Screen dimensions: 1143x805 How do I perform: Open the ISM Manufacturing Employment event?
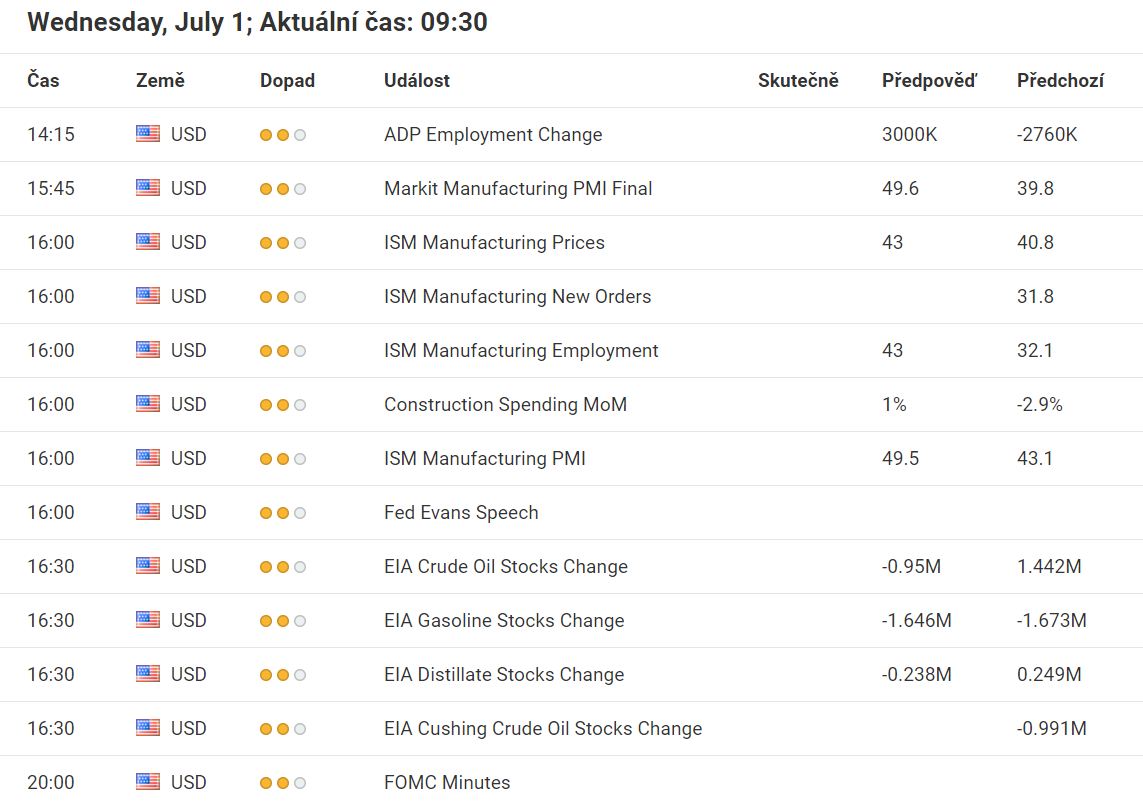521,350
